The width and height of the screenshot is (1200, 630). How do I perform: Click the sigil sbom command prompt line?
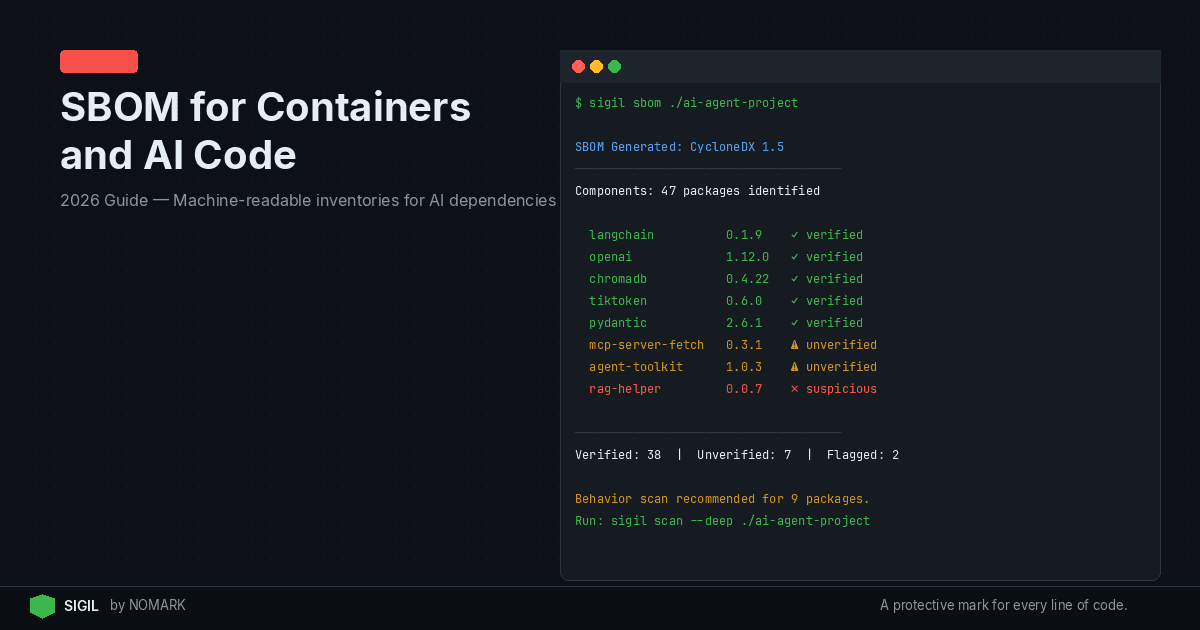686,102
